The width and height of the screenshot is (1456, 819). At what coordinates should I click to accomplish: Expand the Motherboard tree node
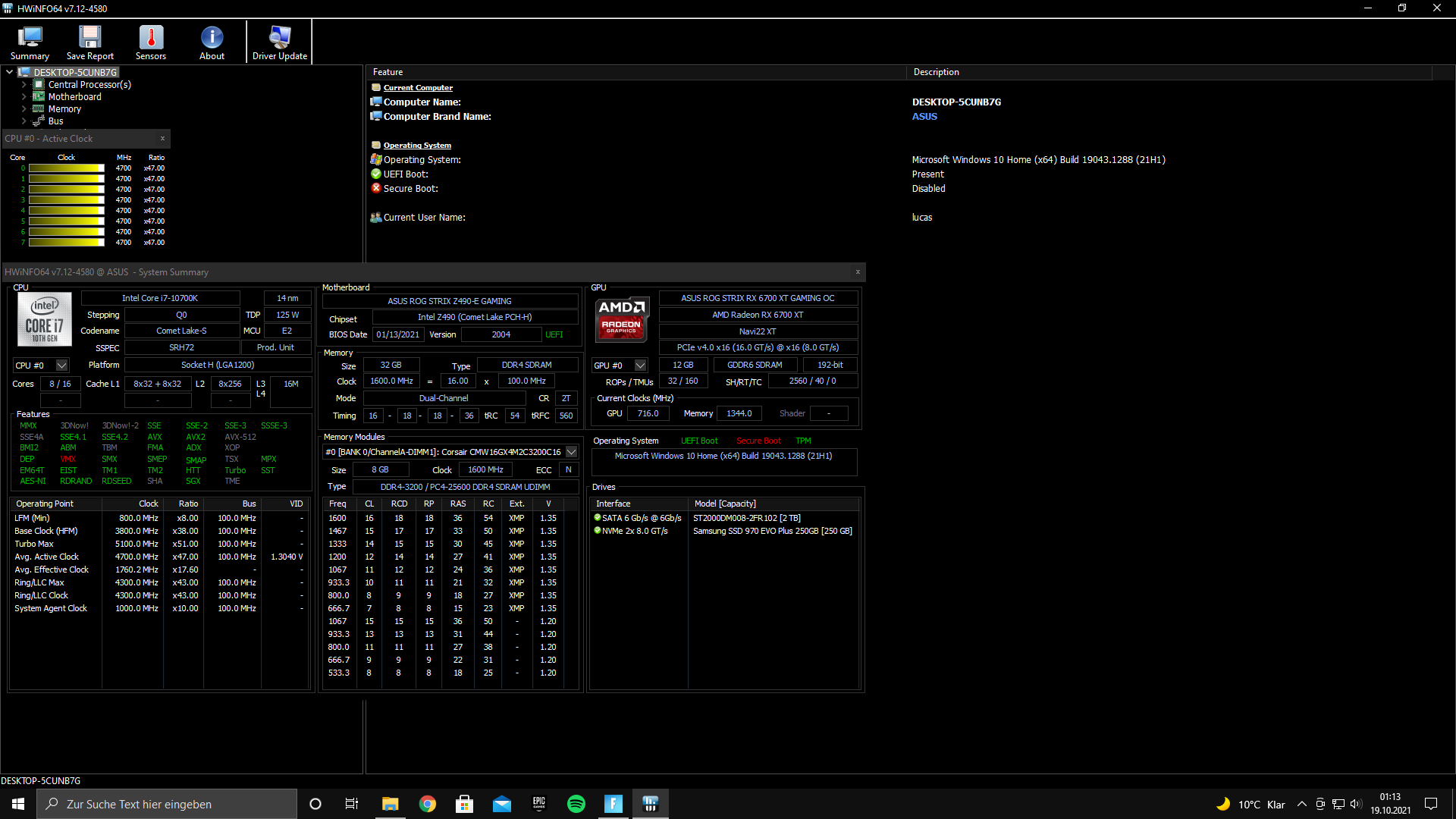pos(23,96)
